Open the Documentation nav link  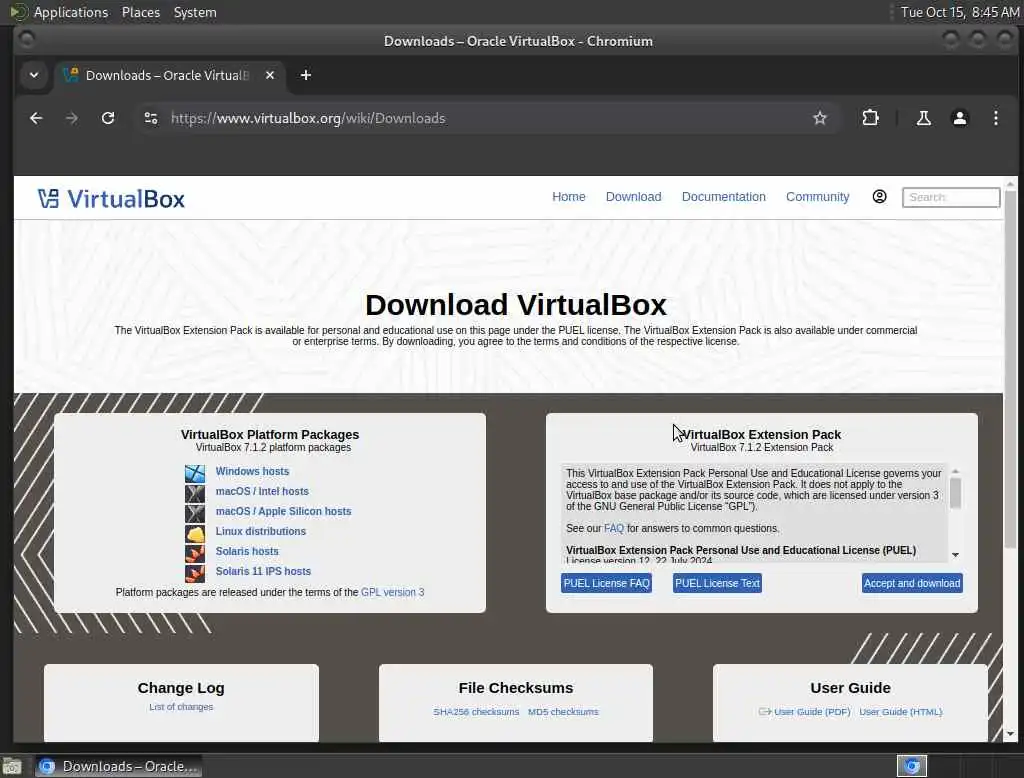(723, 197)
